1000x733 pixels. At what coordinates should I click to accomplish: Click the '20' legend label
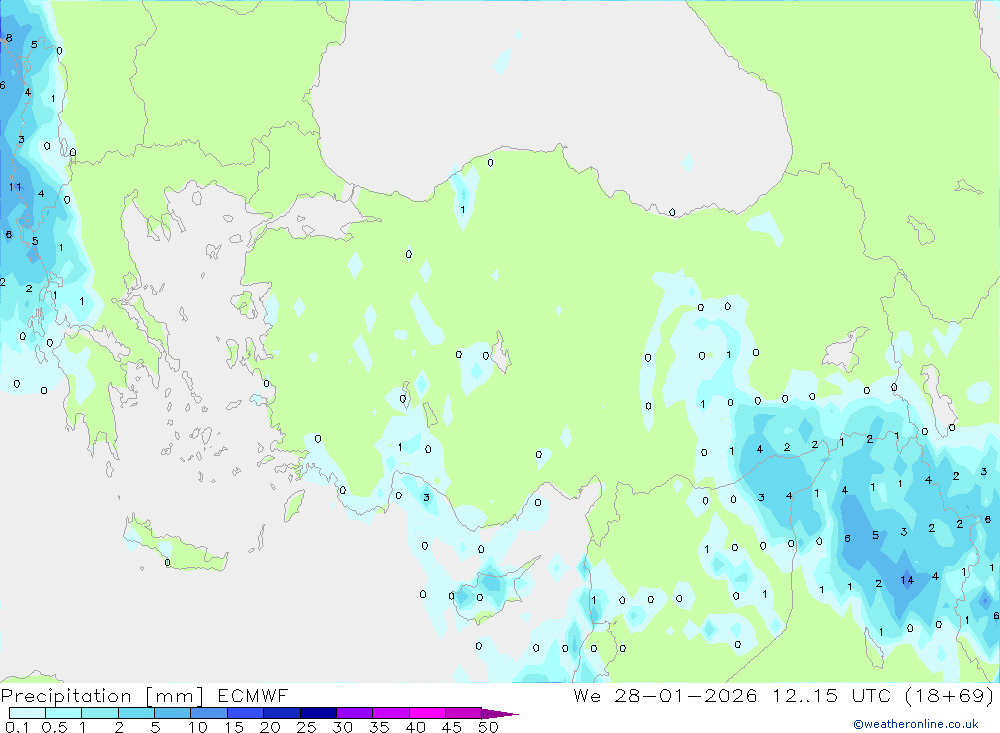270,727
